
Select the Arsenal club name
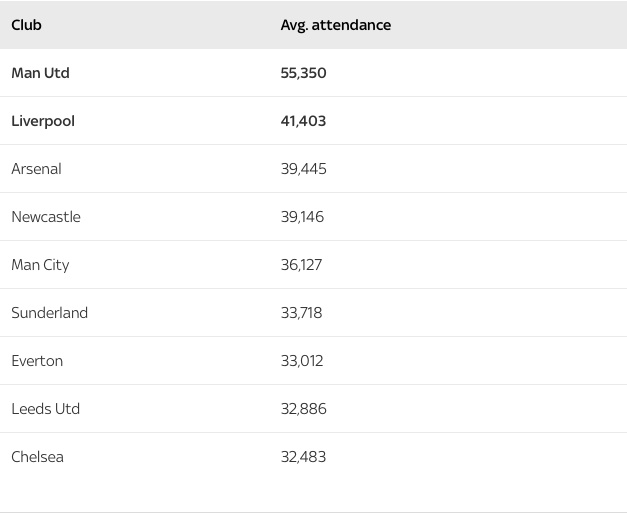point(36,169)
